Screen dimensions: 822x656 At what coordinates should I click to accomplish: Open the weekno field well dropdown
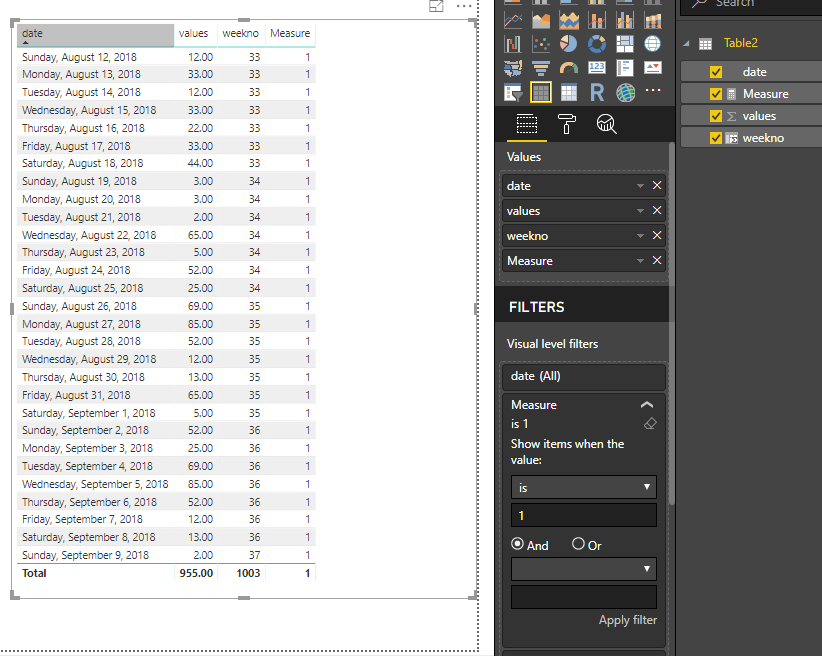(640, 236)
